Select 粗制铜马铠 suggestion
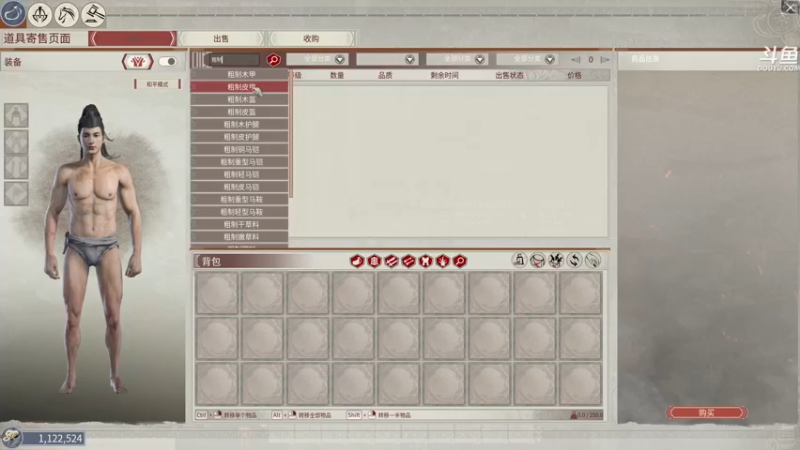Viewport: 800px width, 450px height. click(239, 149)
